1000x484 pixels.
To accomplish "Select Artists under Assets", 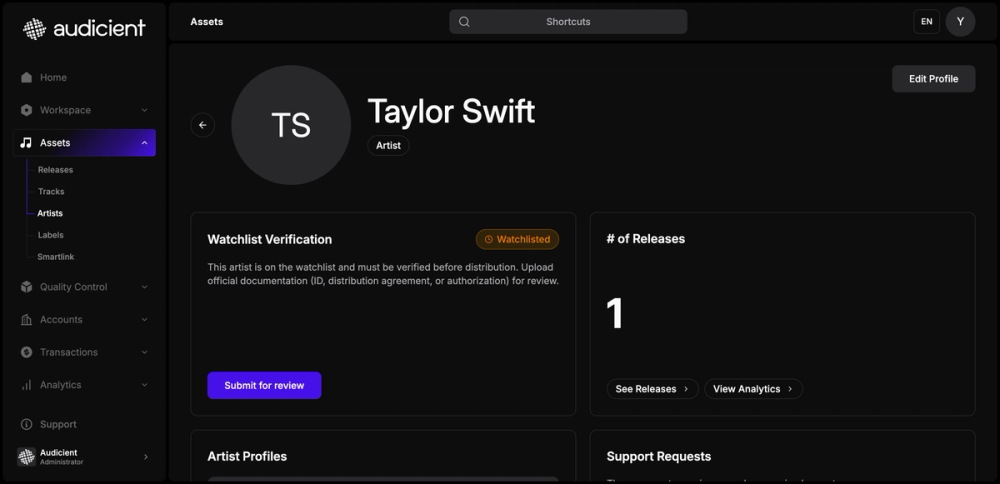I will 50,213.
